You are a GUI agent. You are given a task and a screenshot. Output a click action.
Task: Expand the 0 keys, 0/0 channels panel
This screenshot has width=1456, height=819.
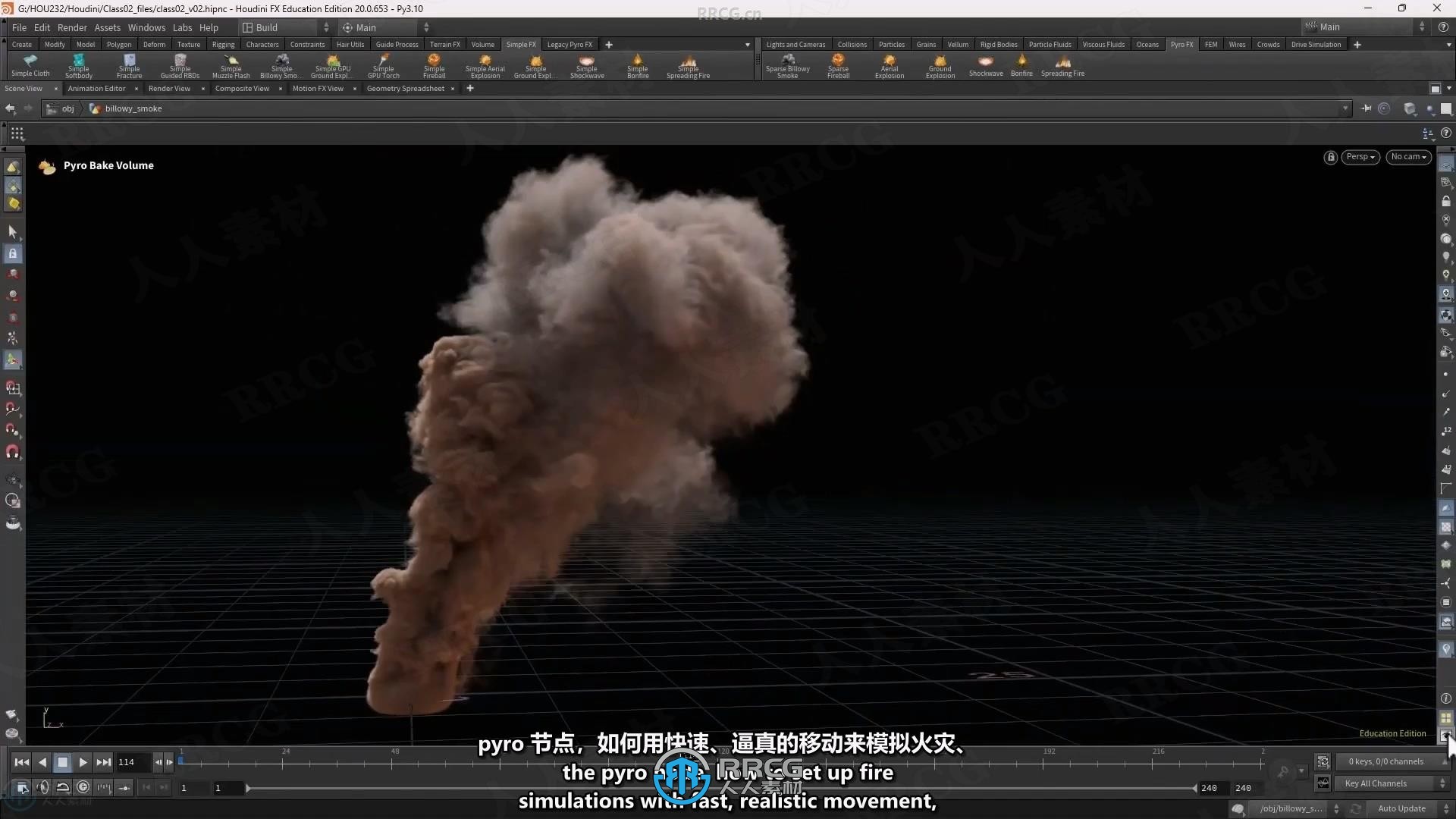(1393, 761)
